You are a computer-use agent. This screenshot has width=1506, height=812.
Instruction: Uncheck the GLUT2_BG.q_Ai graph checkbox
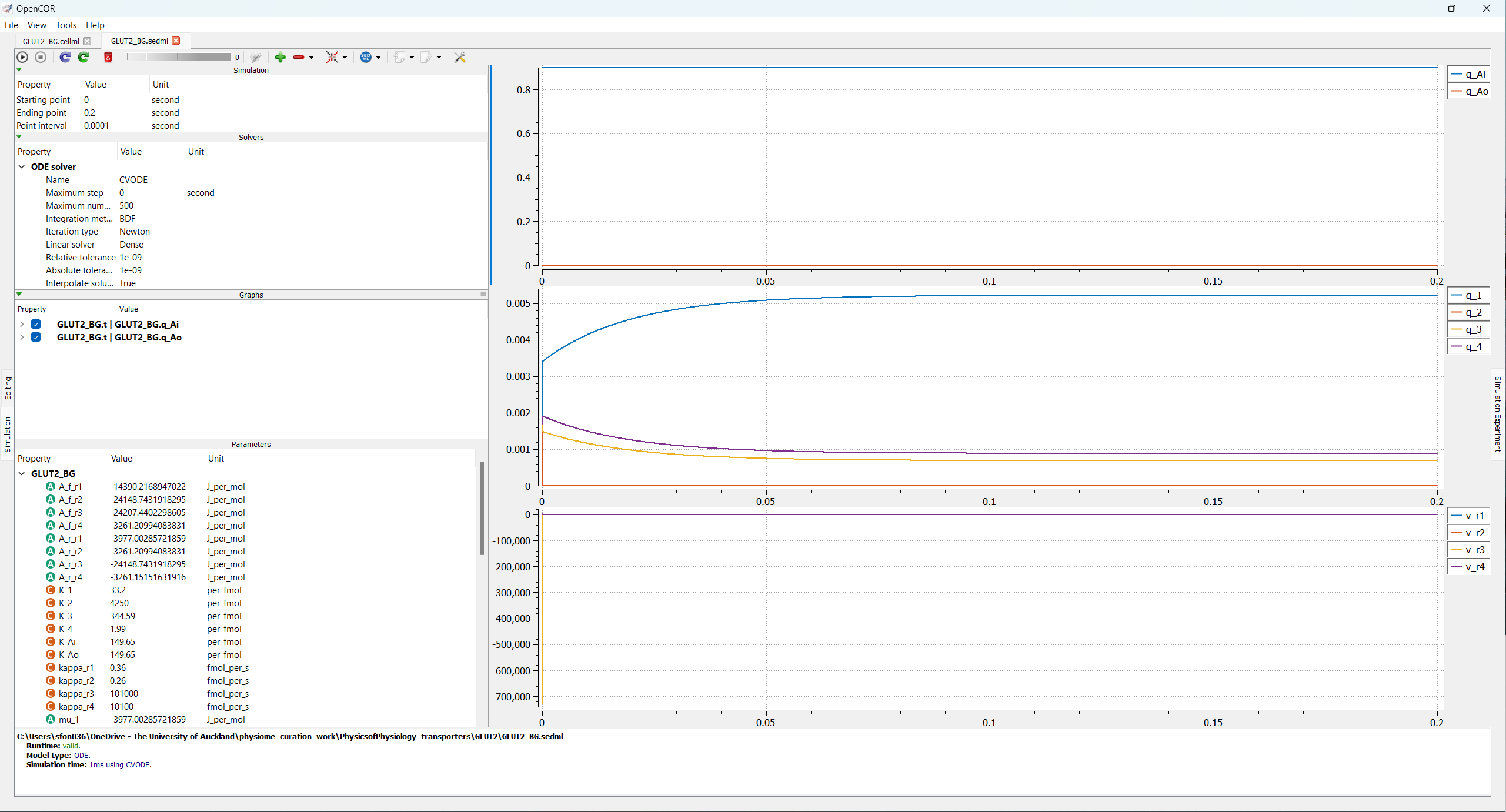click(x=36, y=324)
